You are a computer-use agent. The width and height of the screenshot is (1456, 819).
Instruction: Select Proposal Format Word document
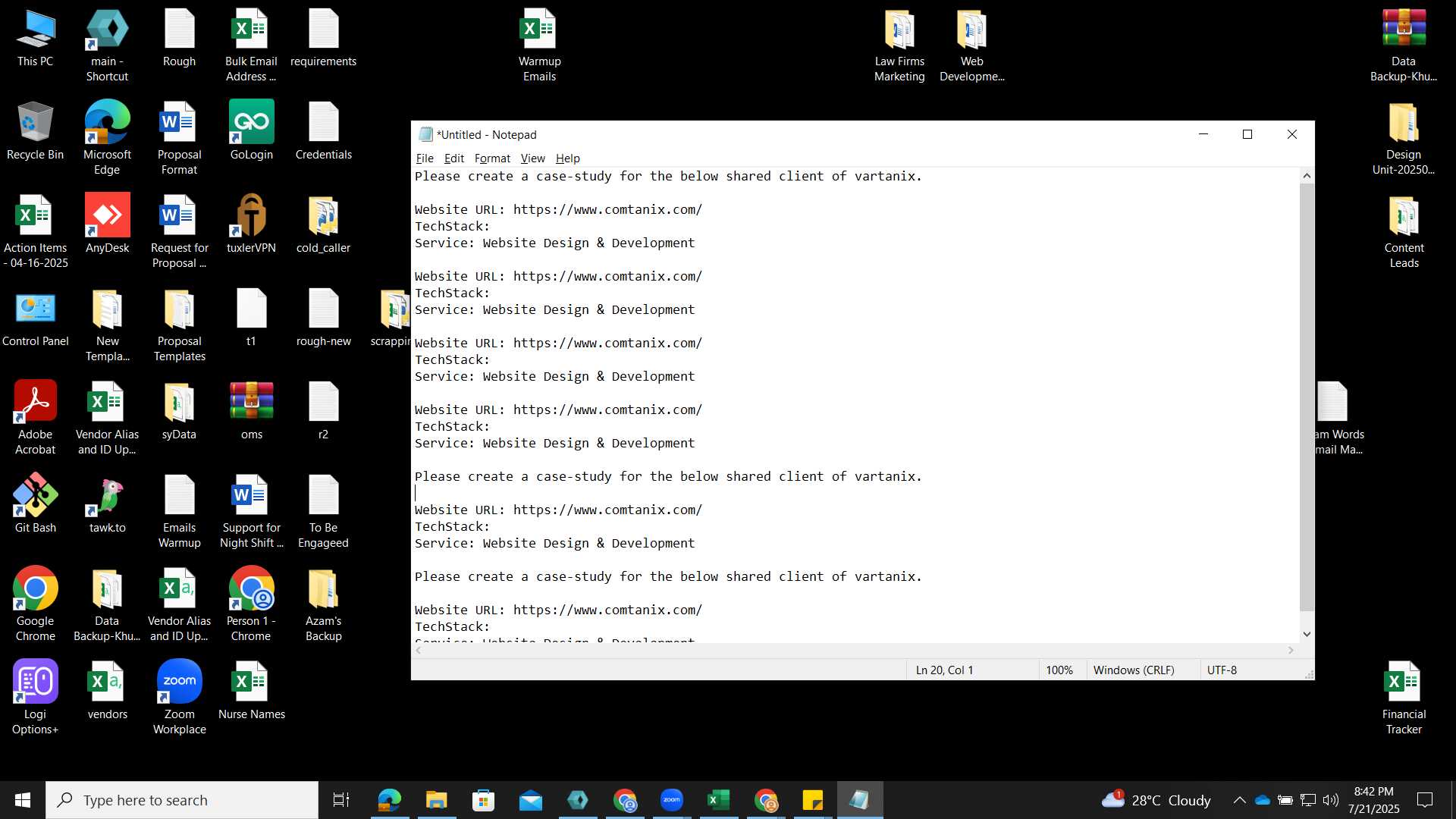pyautogui.click(x=179, y=138)
